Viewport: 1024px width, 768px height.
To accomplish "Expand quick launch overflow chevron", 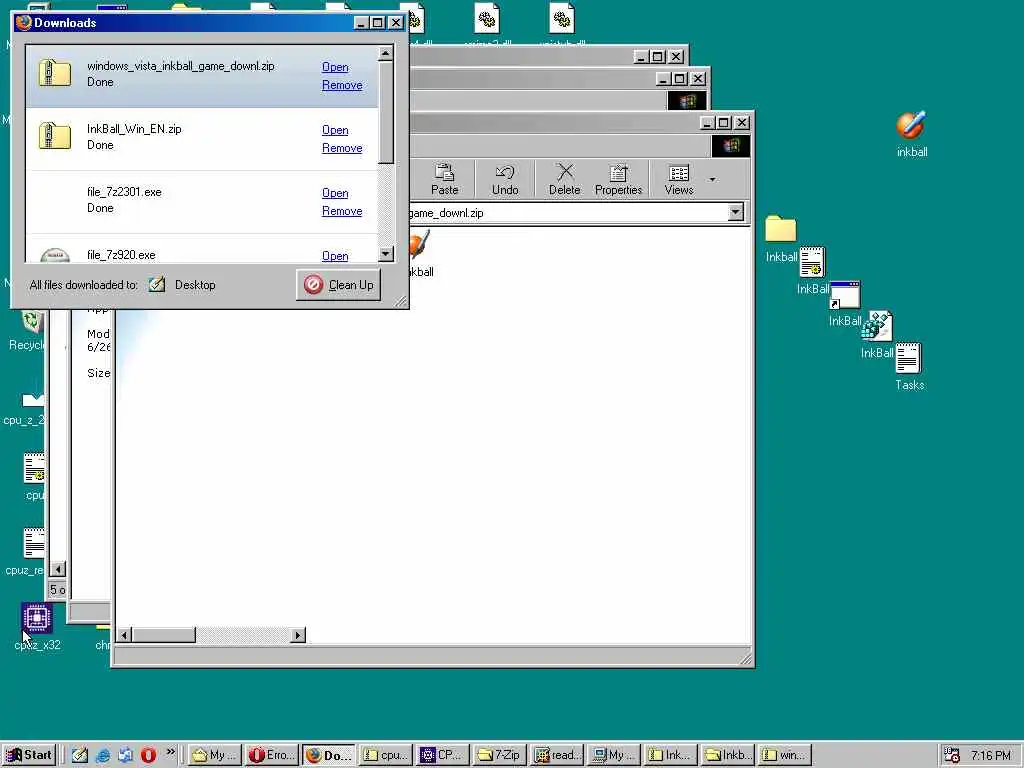I will (x=170, y=752).
